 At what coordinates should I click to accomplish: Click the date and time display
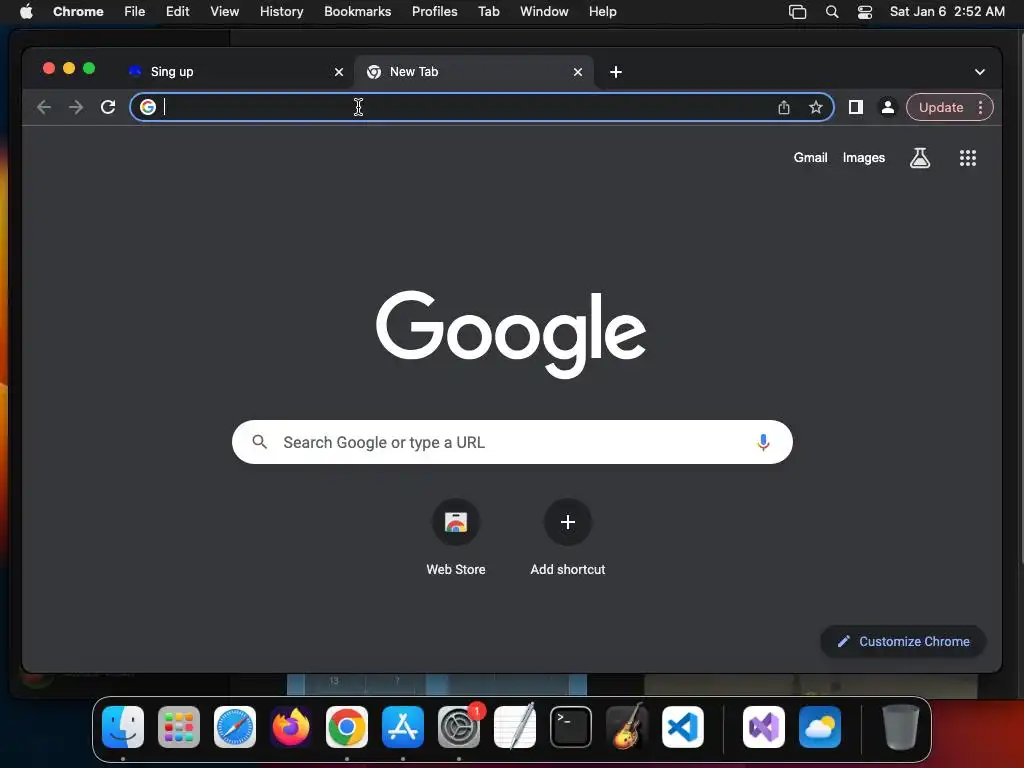click(x=947, y=12)
